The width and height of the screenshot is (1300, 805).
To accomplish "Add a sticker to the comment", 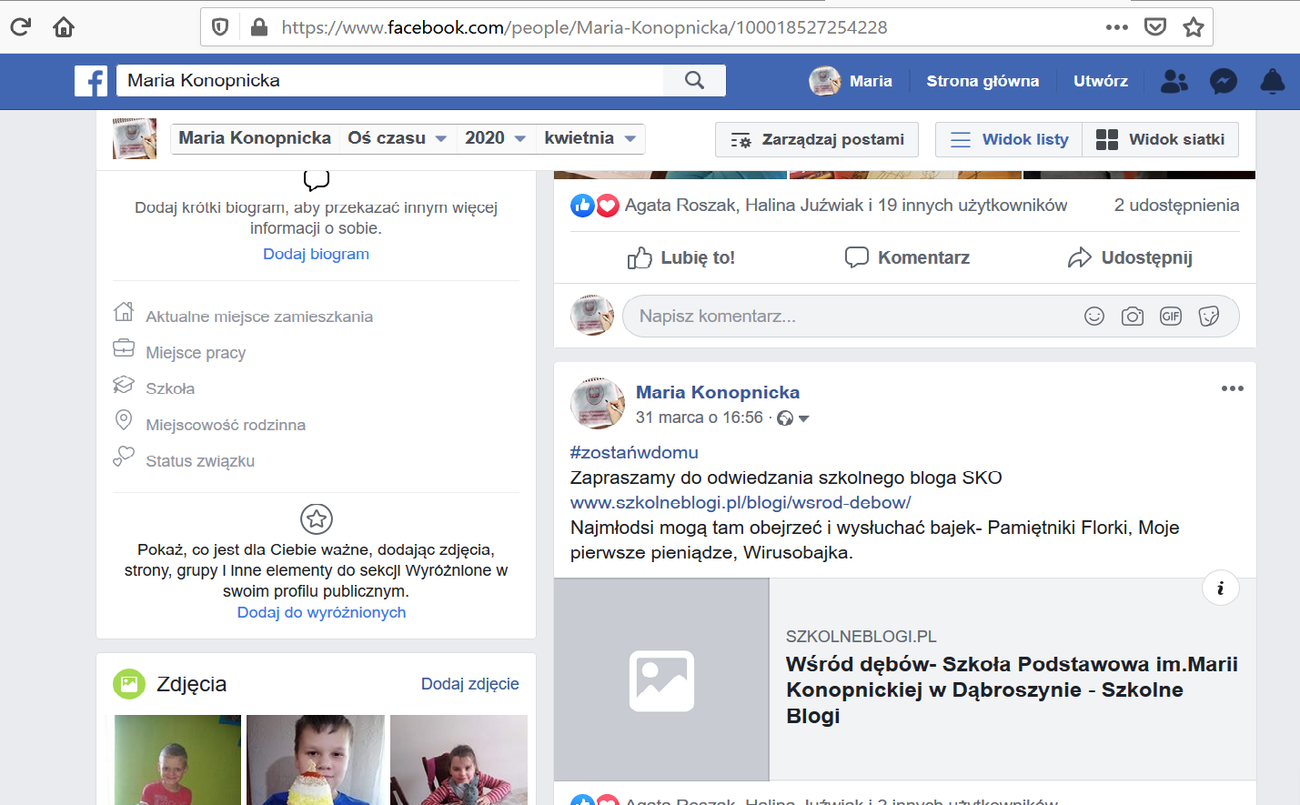I will click(x=1208, y=316).
